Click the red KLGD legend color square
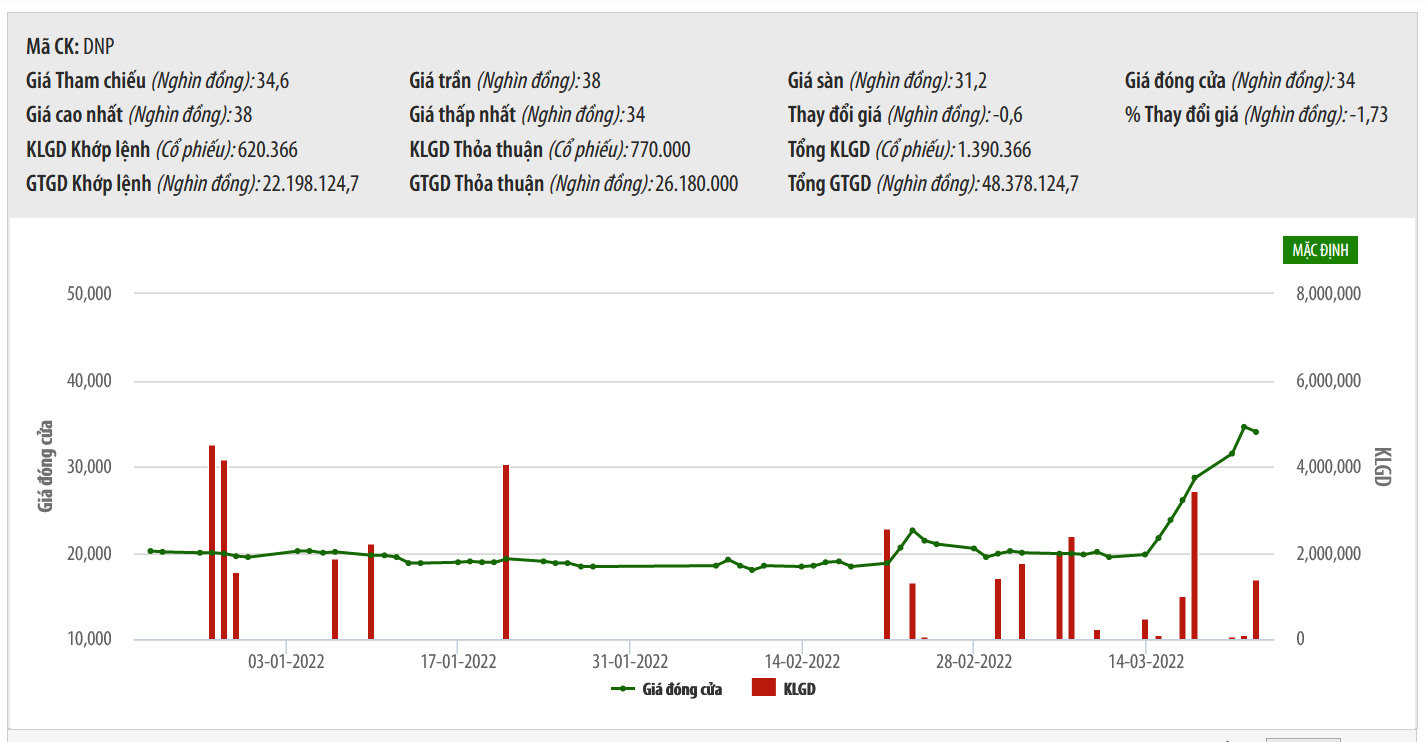Viewport: 1425px width, 742px height. 764,688
